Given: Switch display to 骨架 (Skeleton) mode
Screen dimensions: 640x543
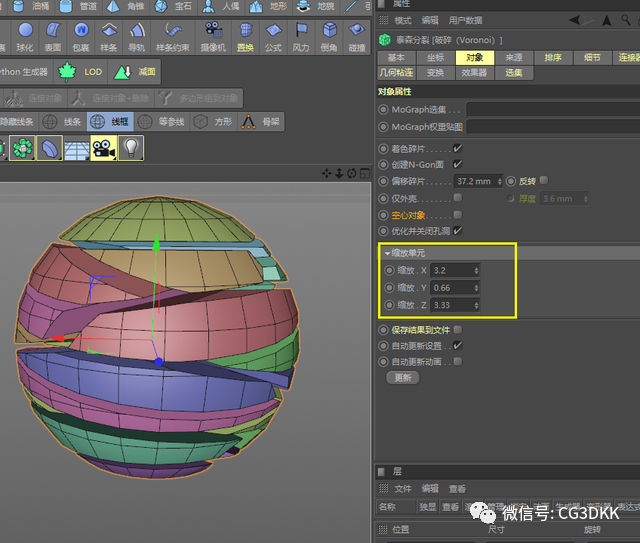Looking at the screenshot, I should coord(261,122).
